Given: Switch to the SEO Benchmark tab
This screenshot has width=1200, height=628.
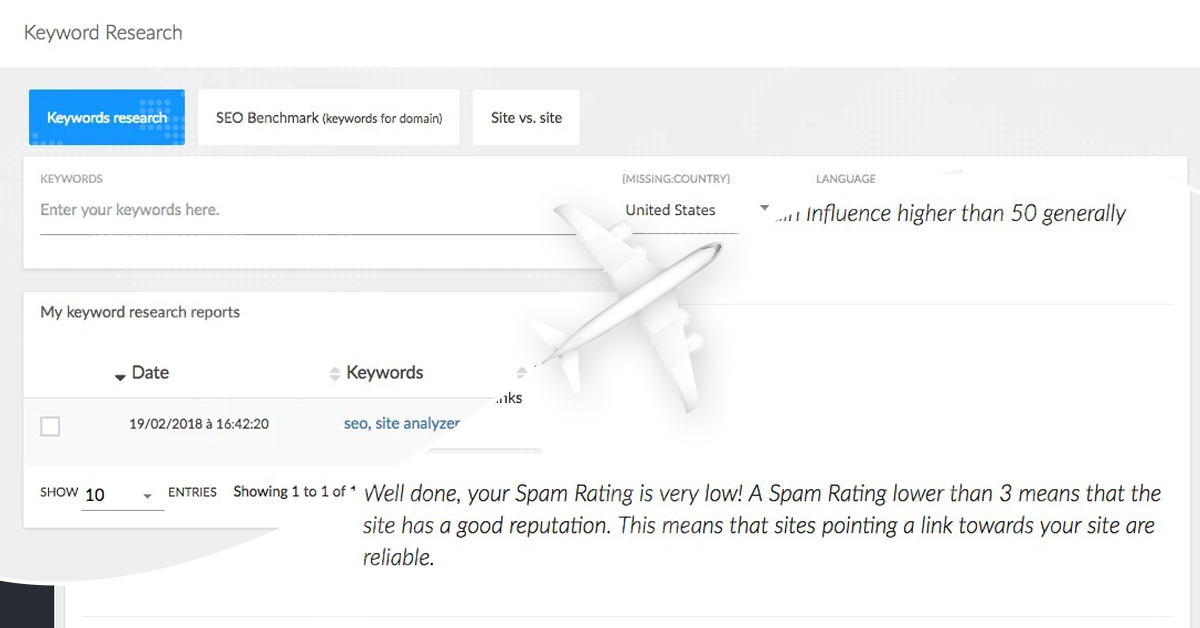Looking at the screenshot, I should pyautogui.click(x=328, y=117).
